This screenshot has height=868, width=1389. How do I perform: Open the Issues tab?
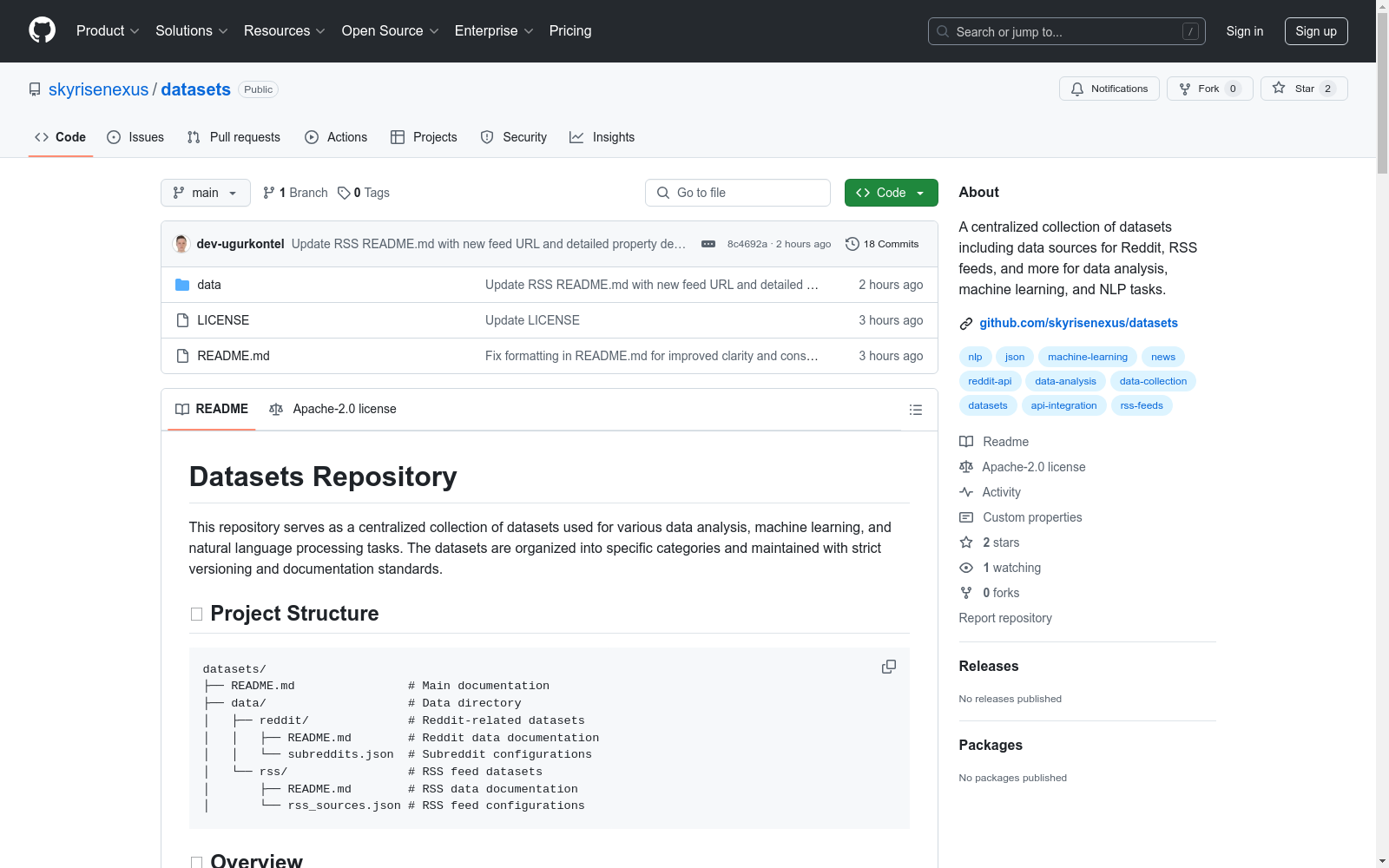click(x=135, y=137)
